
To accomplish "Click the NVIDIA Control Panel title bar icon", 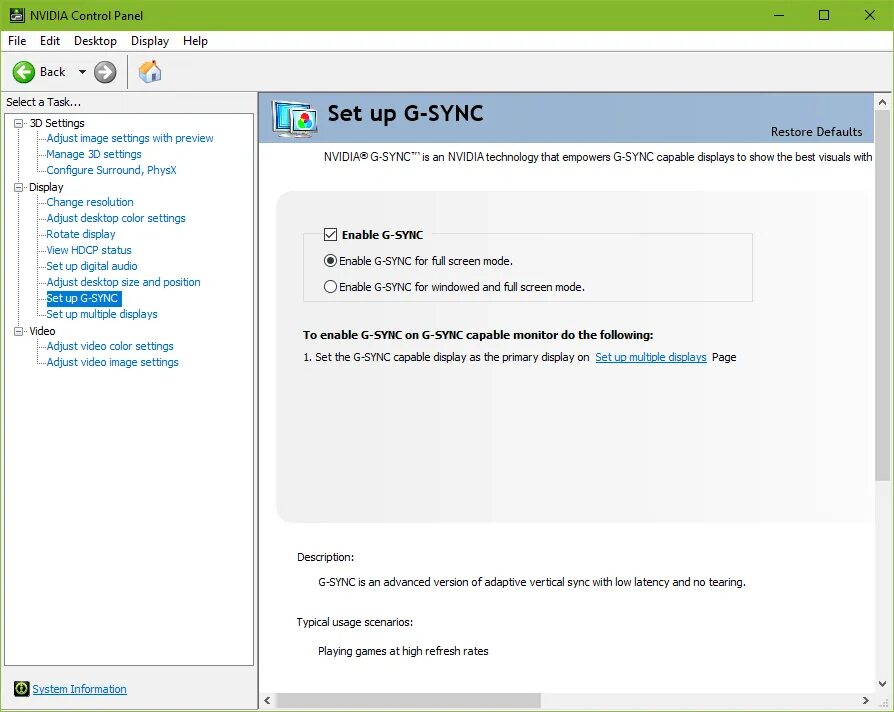I will (17, 15).
